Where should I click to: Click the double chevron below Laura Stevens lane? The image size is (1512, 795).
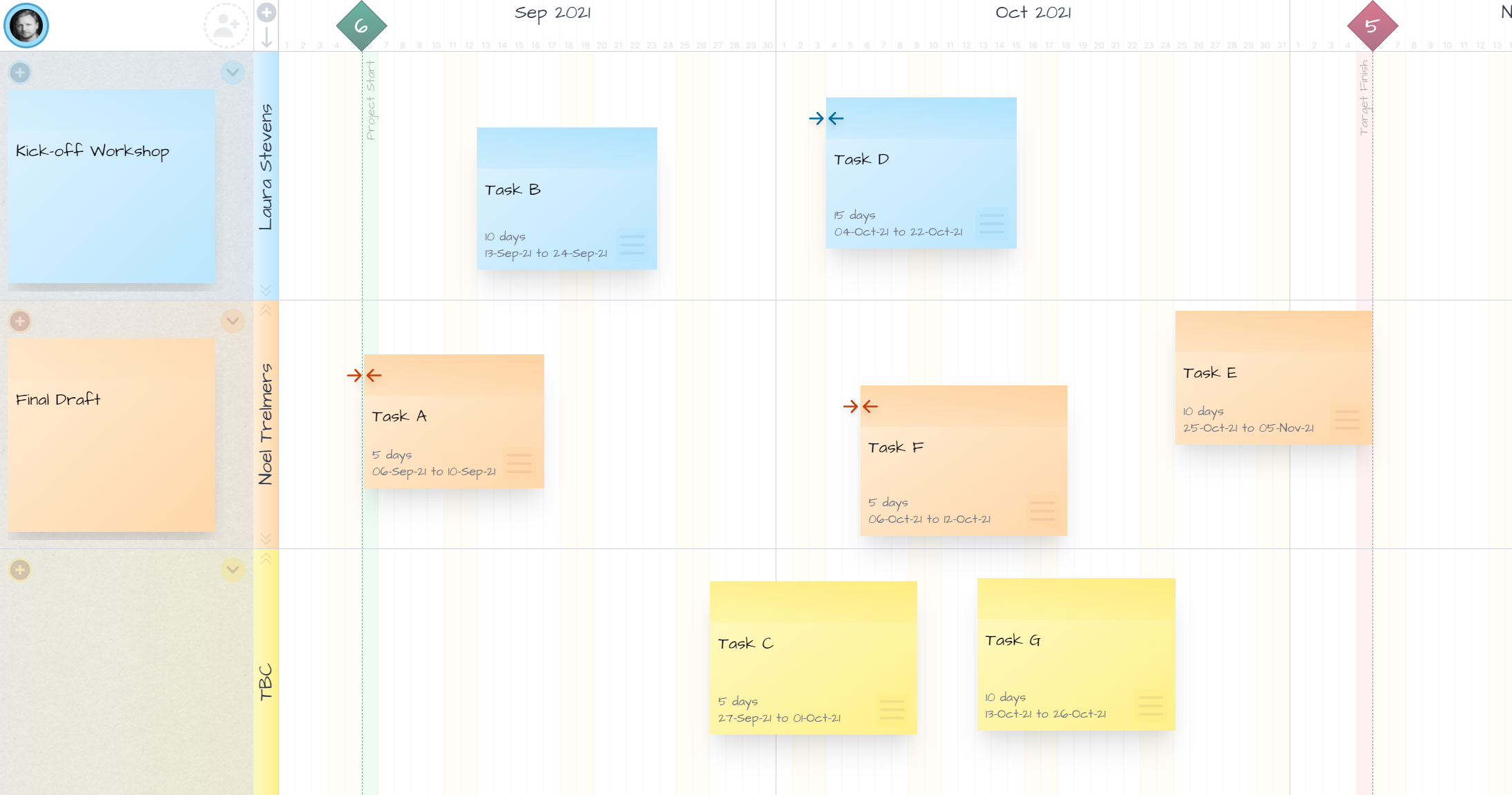(x=267, y=289)
